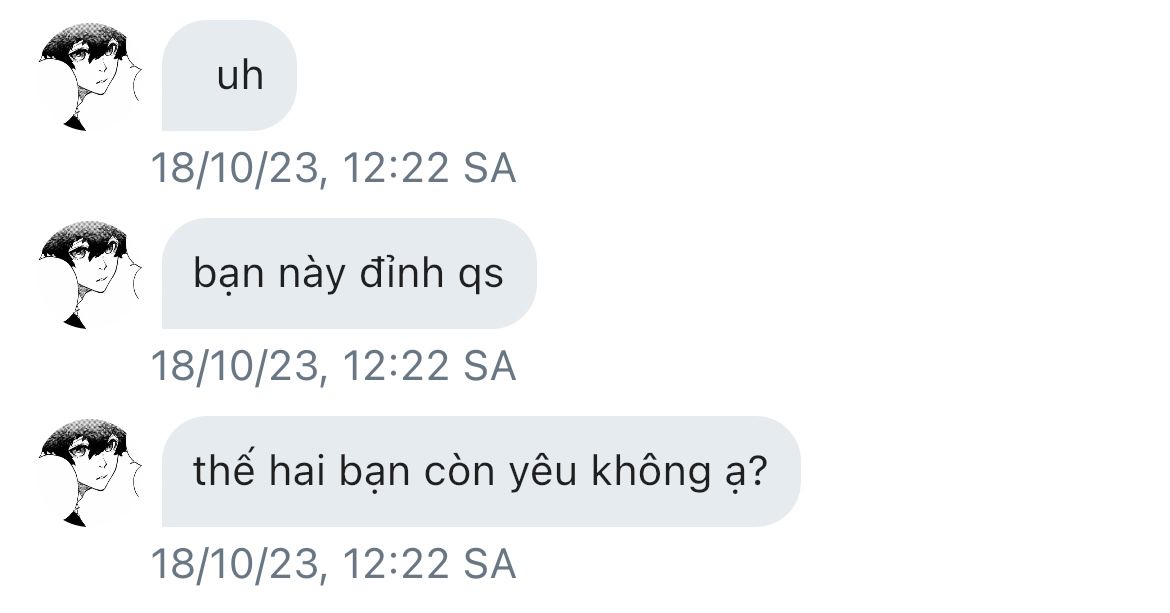Click the word "đỉnh" in the second message
Viewport: 1170px width, 613px height.
402,272
